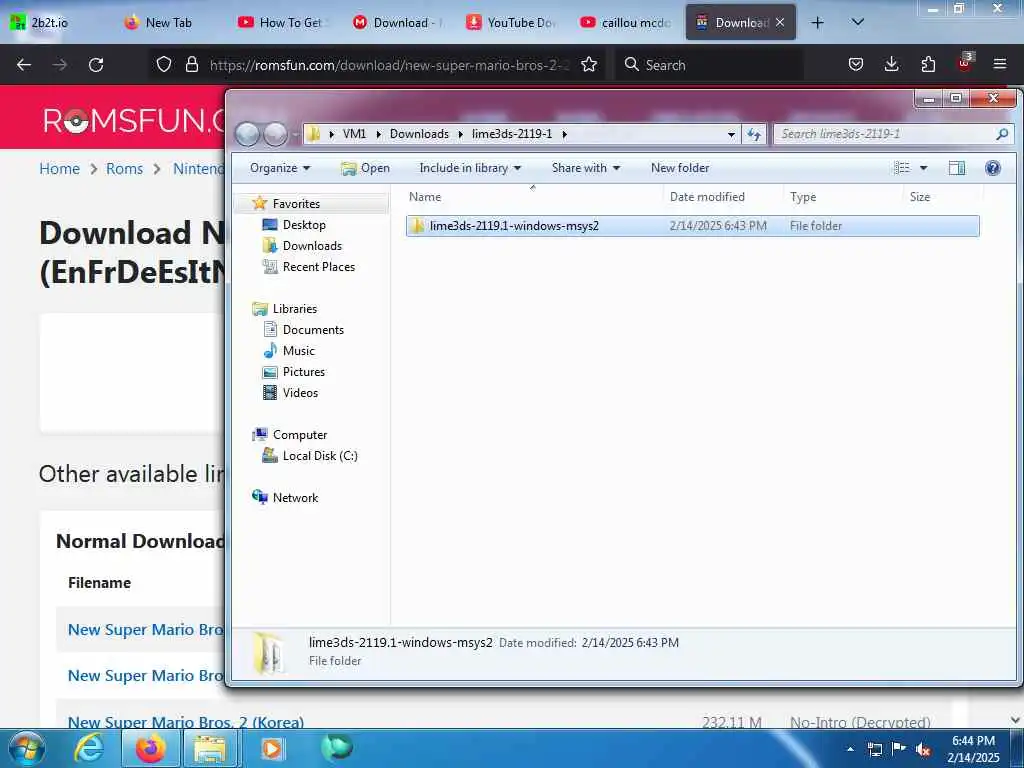
Task: Select Desktop in Favorites
Action: point(304,225)
